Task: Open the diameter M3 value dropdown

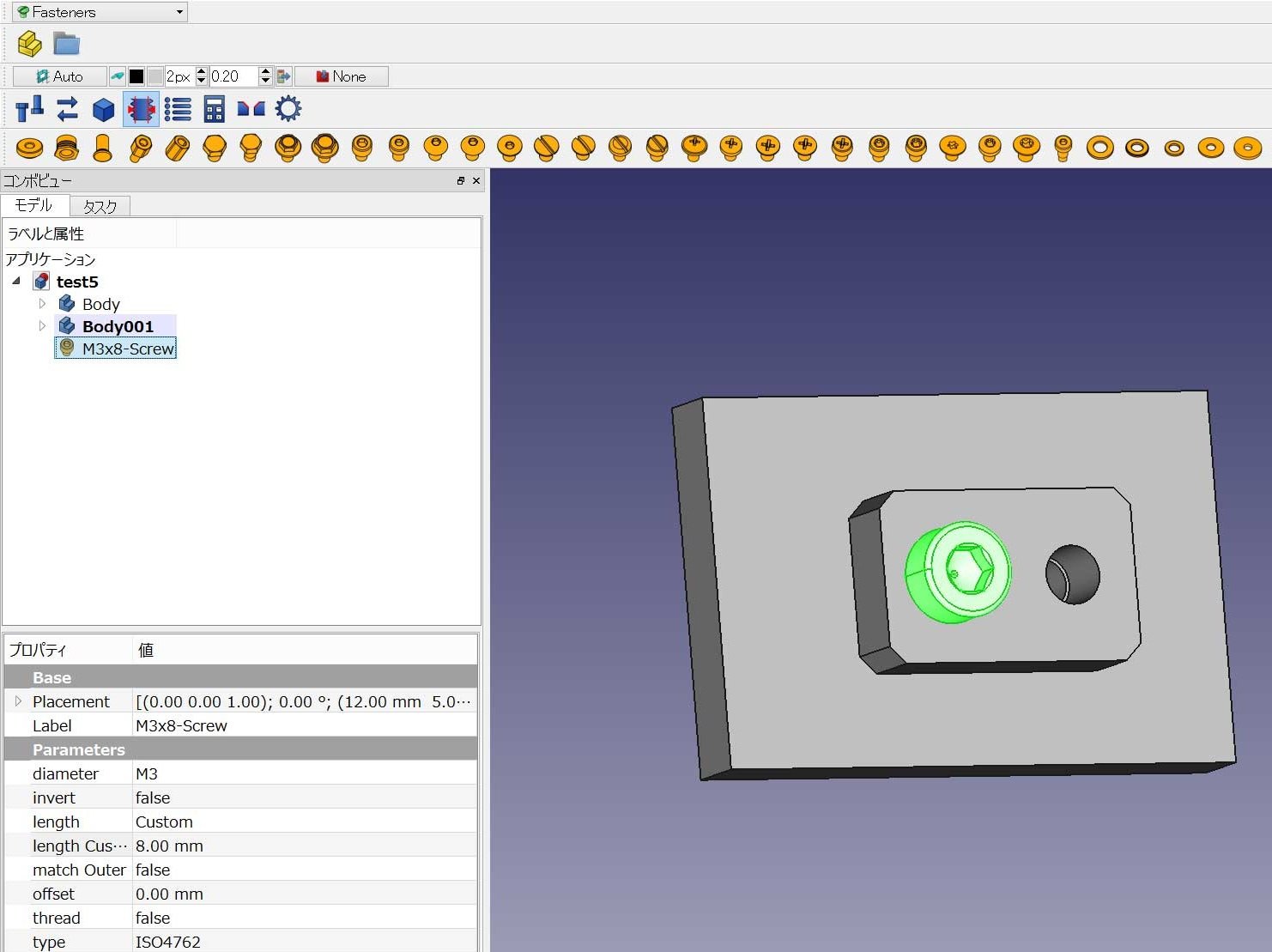Action: [304, 773]
